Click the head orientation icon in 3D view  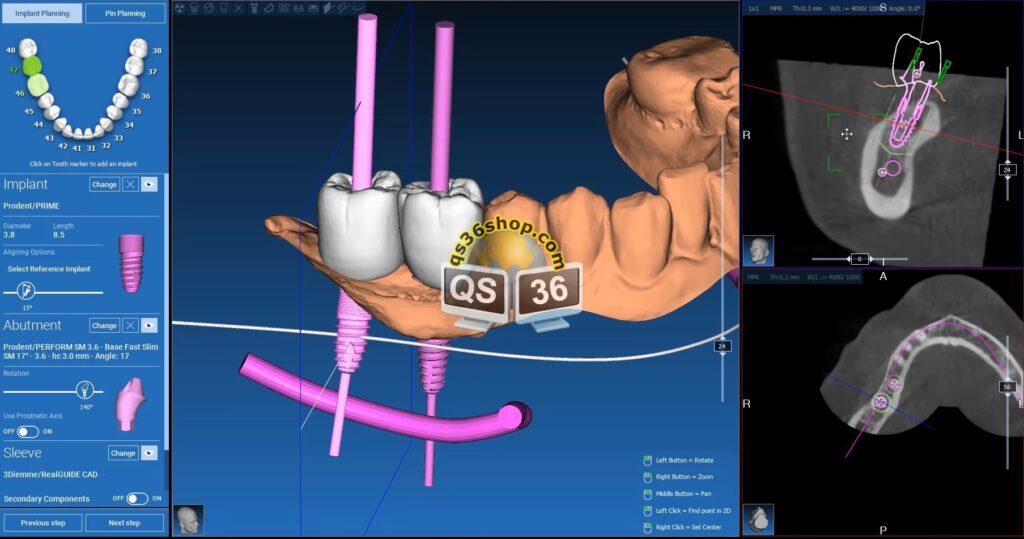coord(187,519)
